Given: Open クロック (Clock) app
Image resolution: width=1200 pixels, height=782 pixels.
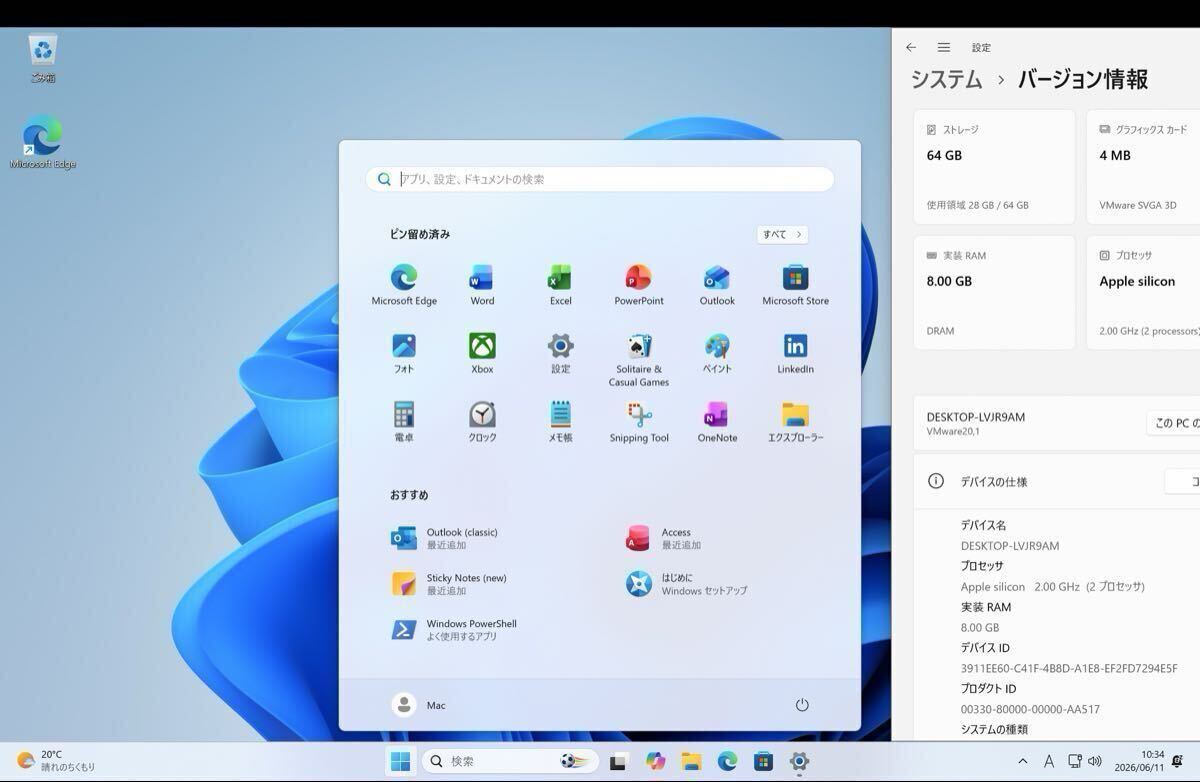Looking at the screenshot, I should pos(482,422).
